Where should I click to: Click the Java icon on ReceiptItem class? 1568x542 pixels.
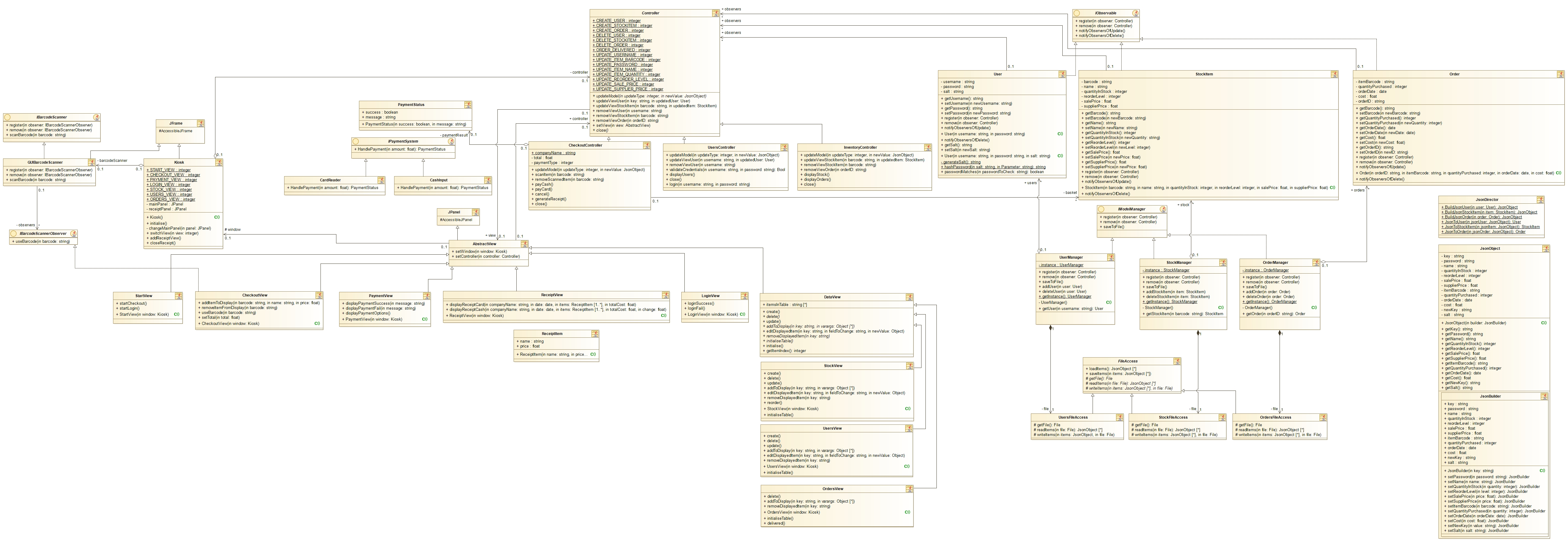(595, 334)
